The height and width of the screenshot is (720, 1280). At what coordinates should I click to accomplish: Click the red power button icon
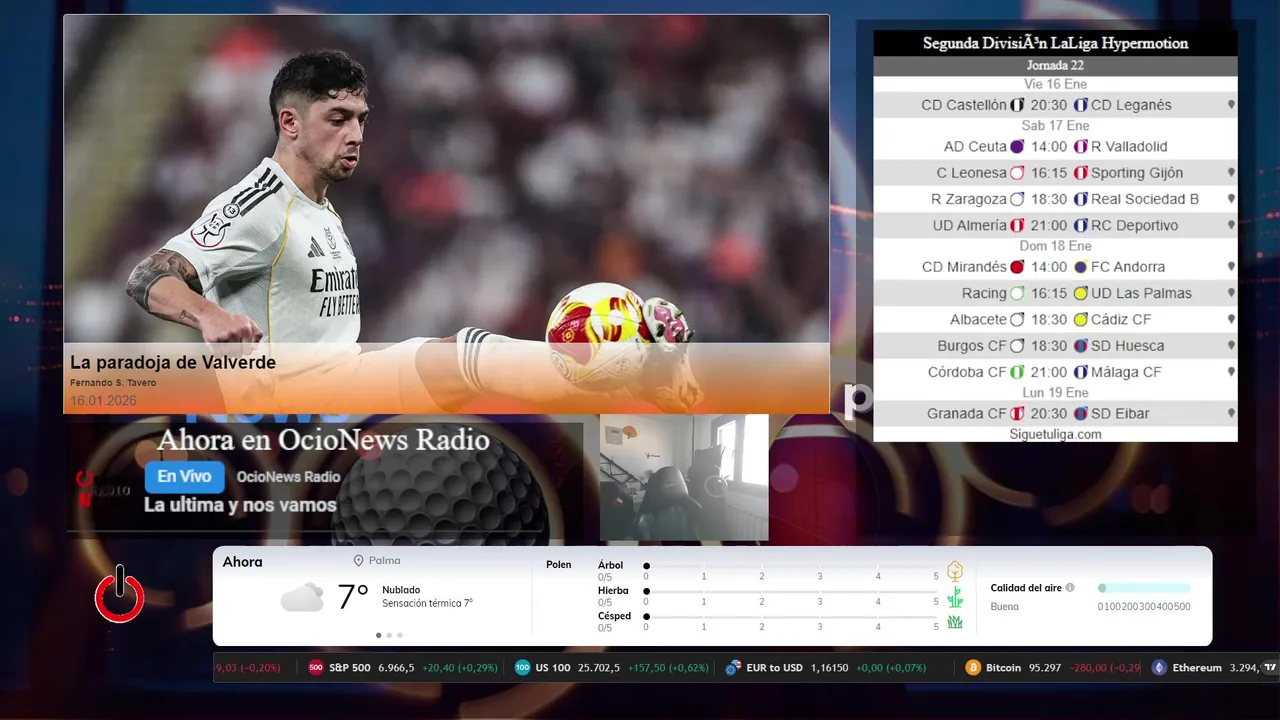[x=120, y=594]
